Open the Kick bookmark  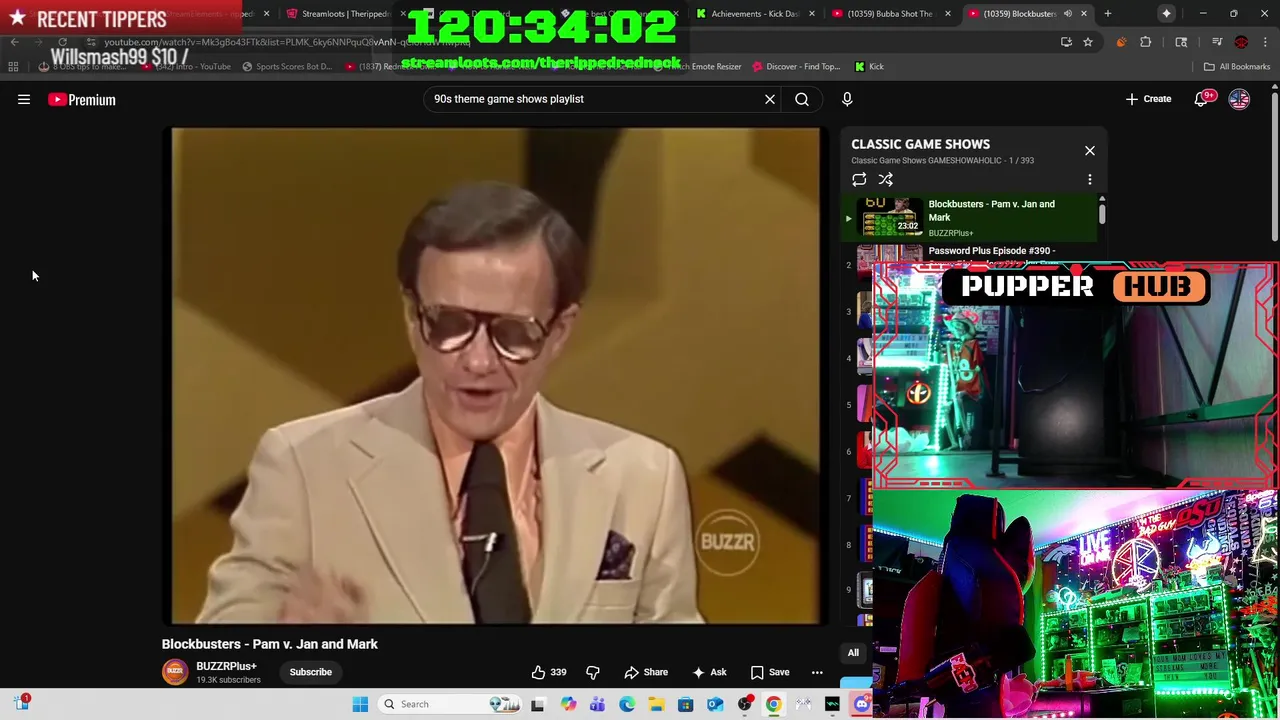869,67
